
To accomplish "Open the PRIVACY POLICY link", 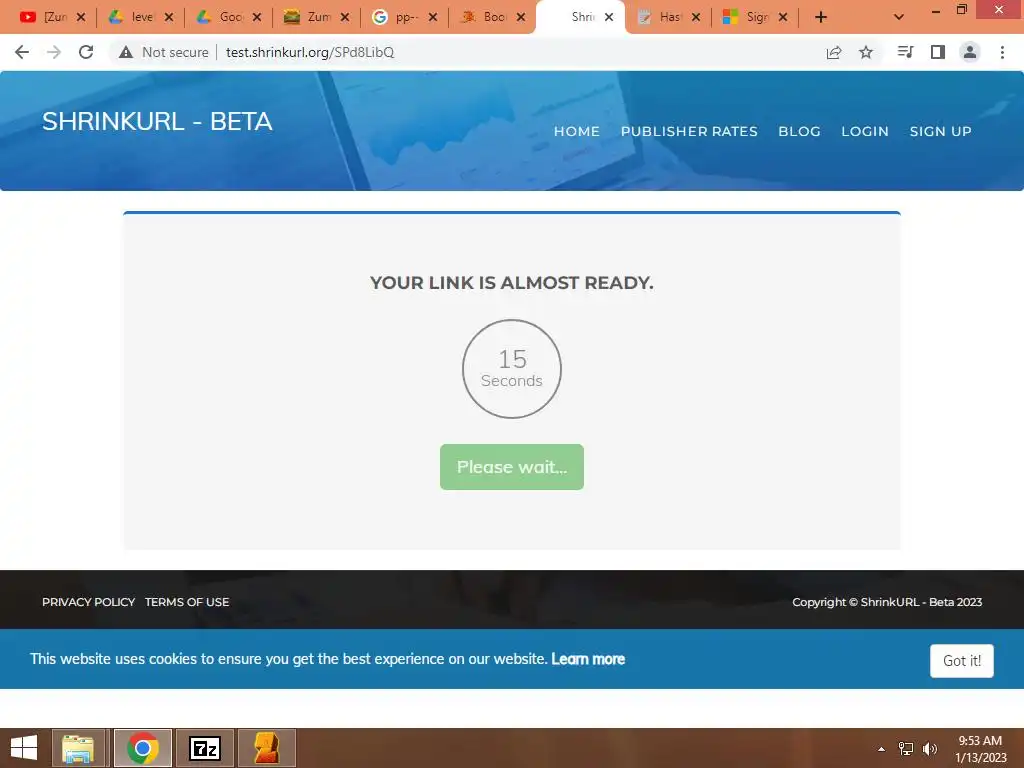I will click(88, 602).
